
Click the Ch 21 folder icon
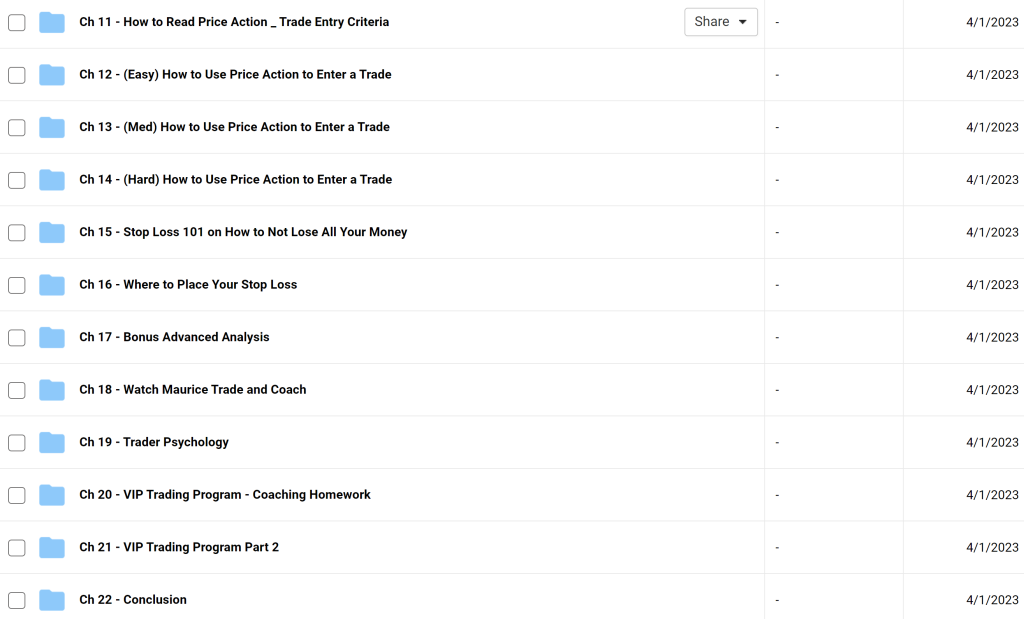click(52, 547)
